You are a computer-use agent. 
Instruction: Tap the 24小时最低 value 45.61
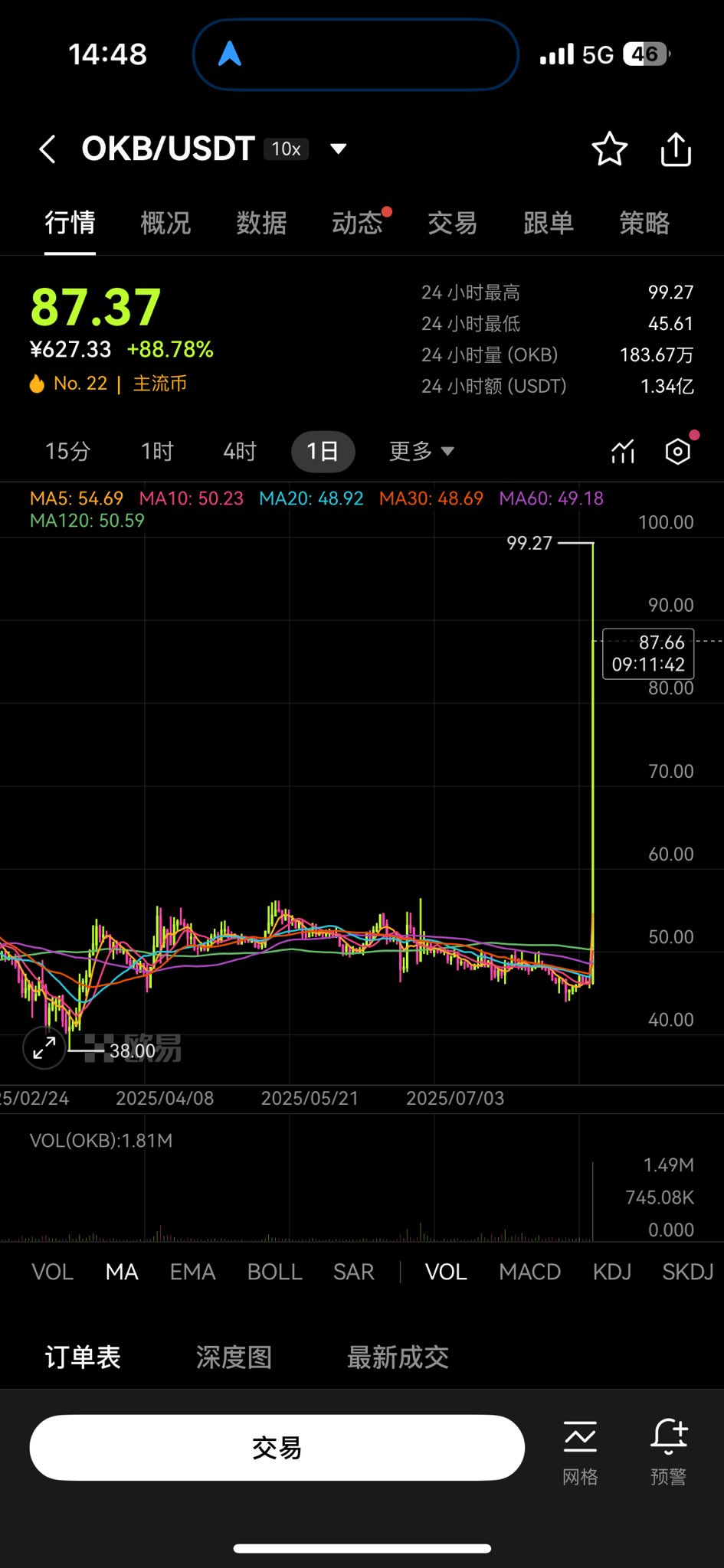pos(670,324)
